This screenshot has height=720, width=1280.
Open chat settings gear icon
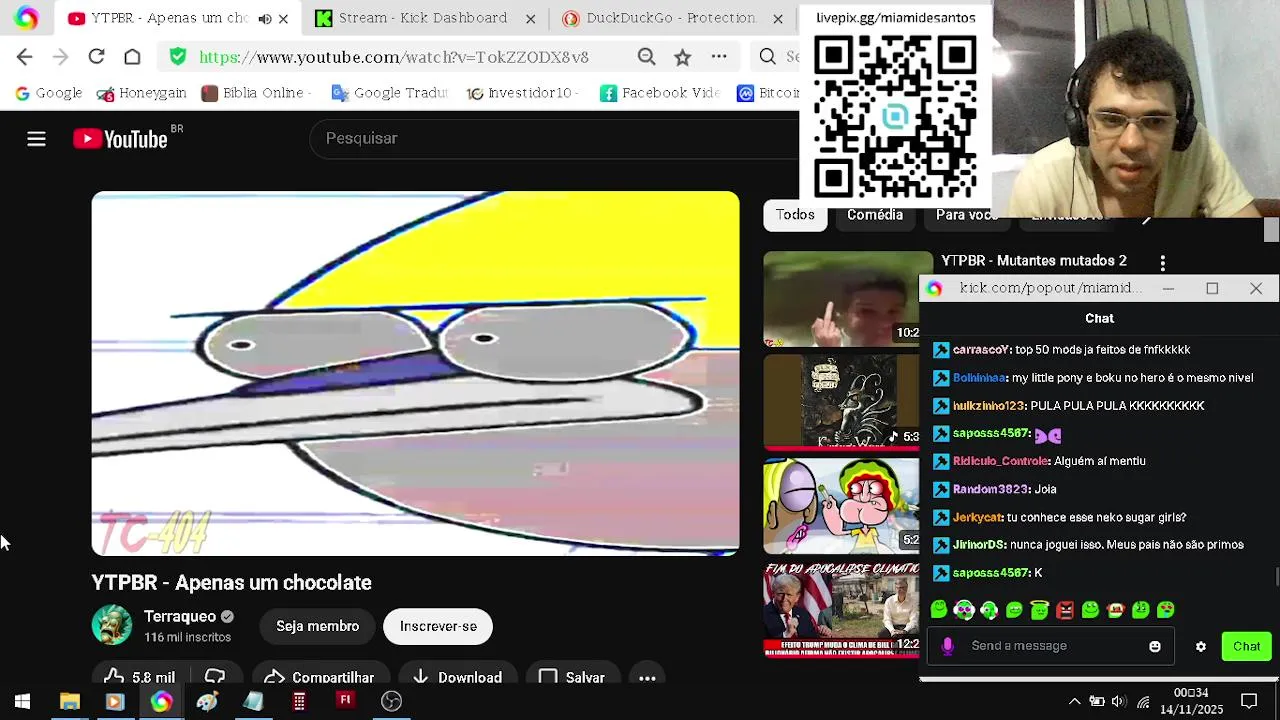click(1200, 646)
